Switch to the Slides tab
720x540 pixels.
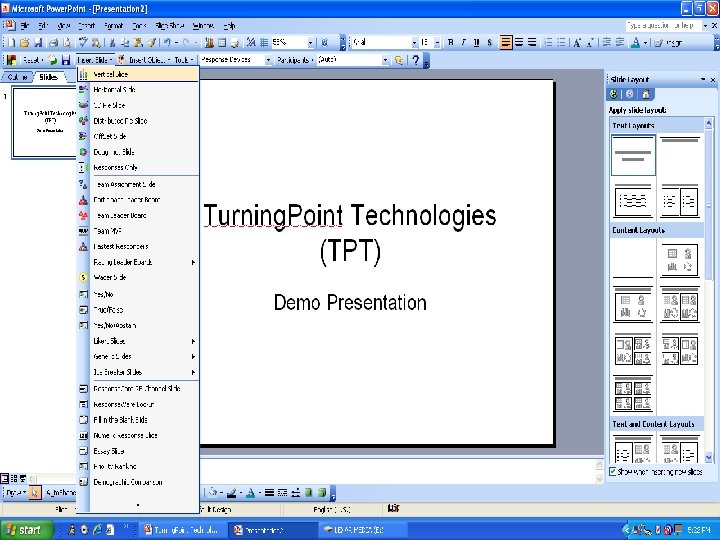[x=48, y=77]
